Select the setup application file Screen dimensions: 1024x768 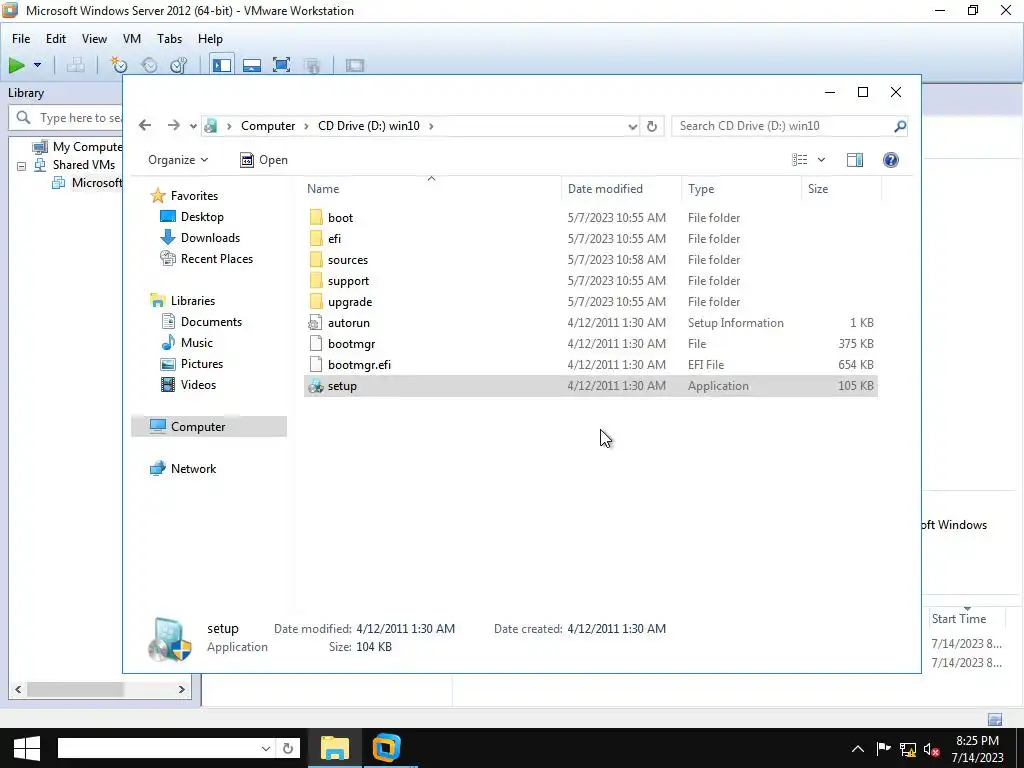(590, 385)
